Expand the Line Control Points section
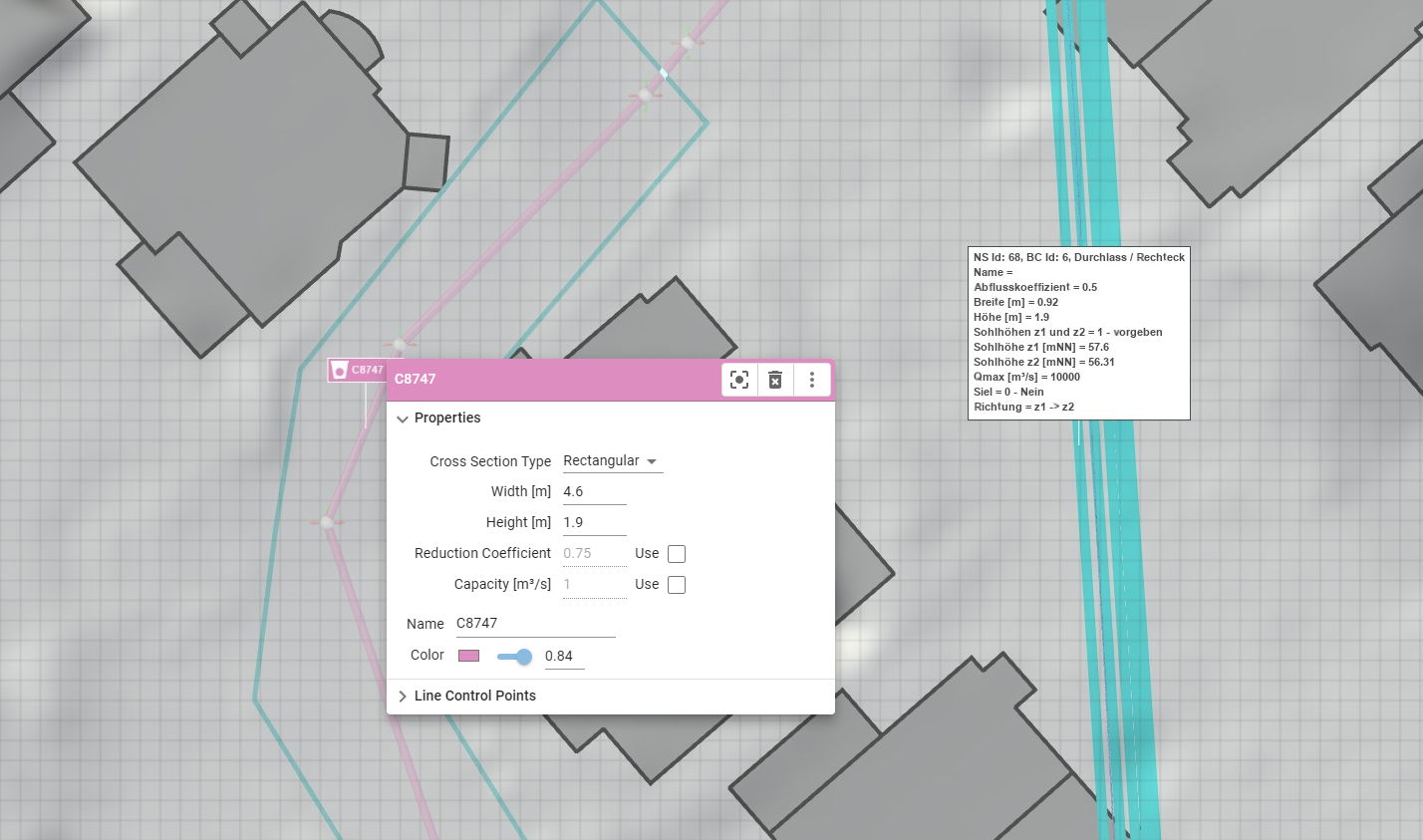Viewport: 1423px width, 840px height. (403, 697)
